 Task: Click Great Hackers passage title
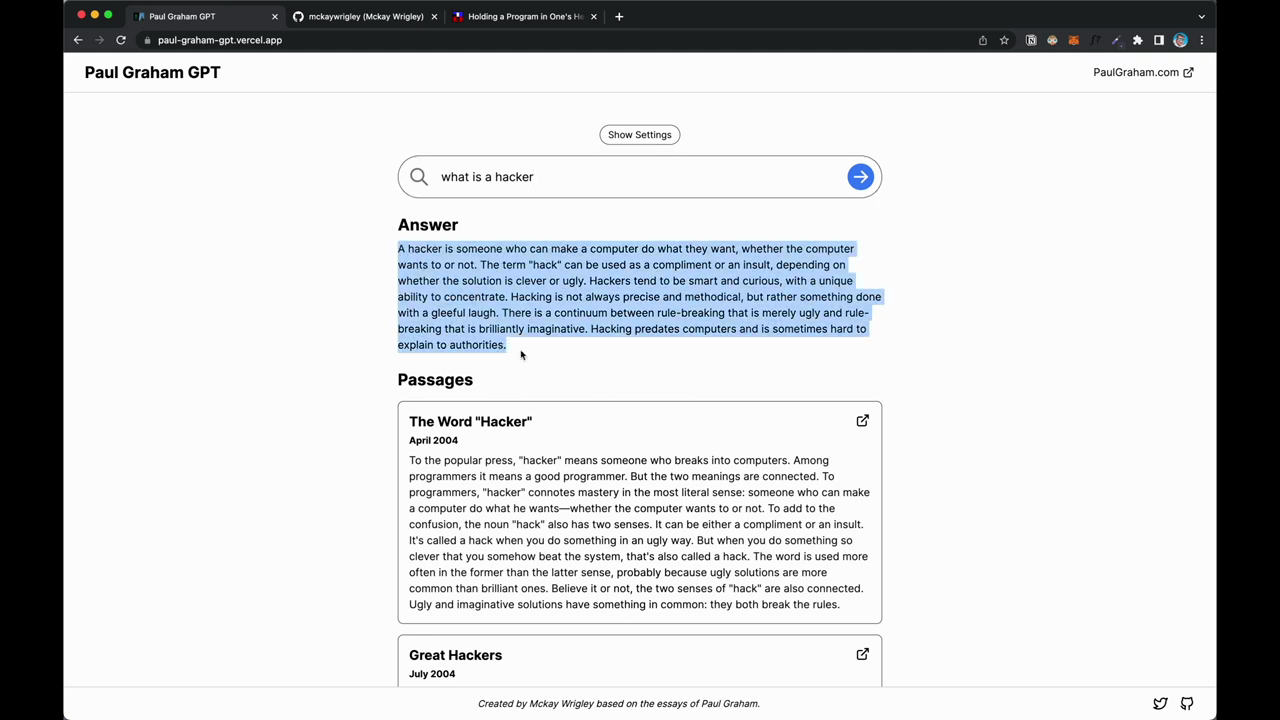coord(455,655)
